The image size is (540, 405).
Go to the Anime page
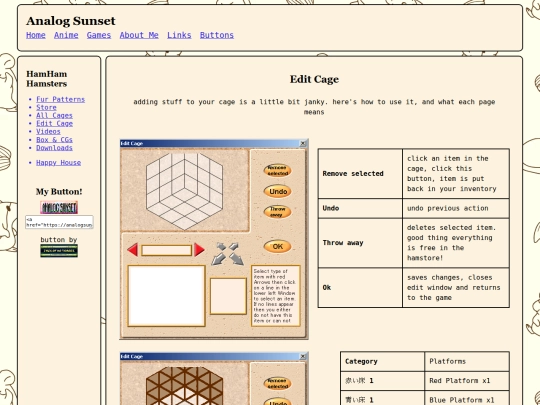point(66,35)
